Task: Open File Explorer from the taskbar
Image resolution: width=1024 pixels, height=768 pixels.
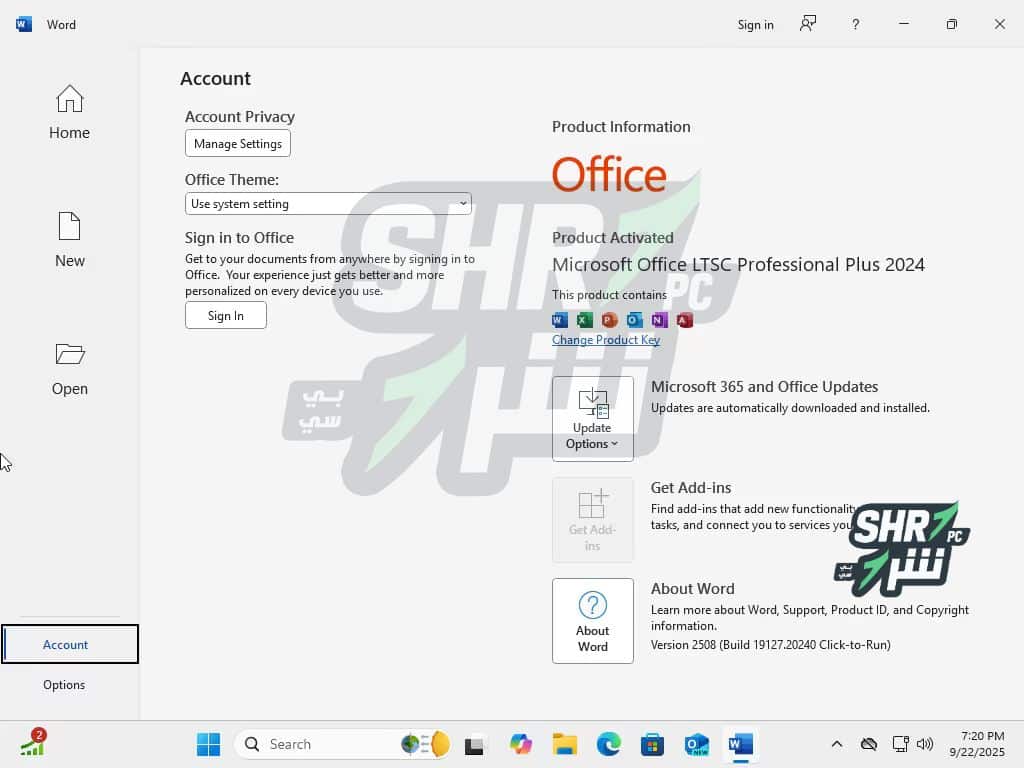Action: (x=565, y=744)
